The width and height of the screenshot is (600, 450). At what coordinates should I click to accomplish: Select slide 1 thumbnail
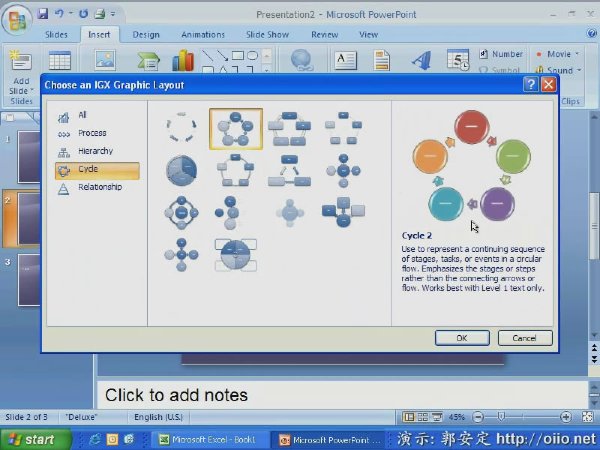[28, 157]
